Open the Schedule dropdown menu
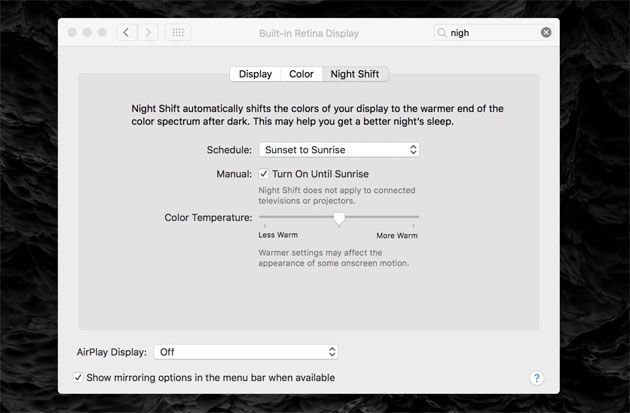 click(339, 150)
